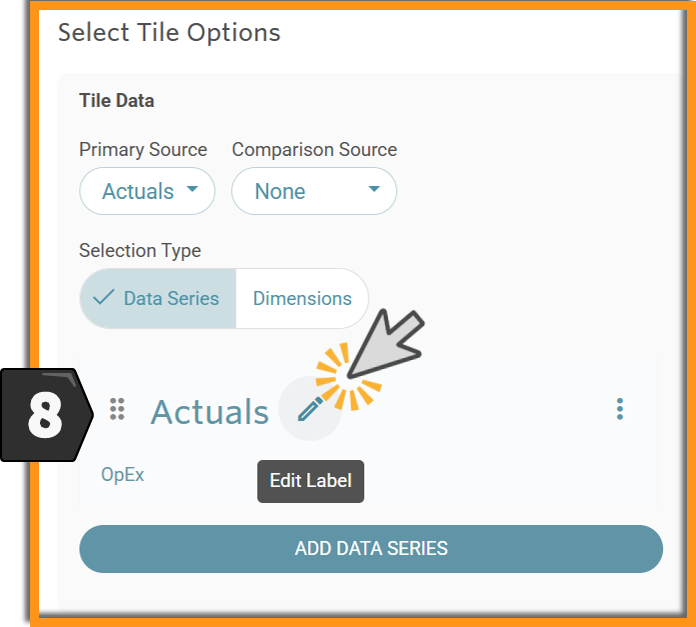Open the Comparison Source None dropdown
Screen dimensions: 696x627
pos(314,191)
